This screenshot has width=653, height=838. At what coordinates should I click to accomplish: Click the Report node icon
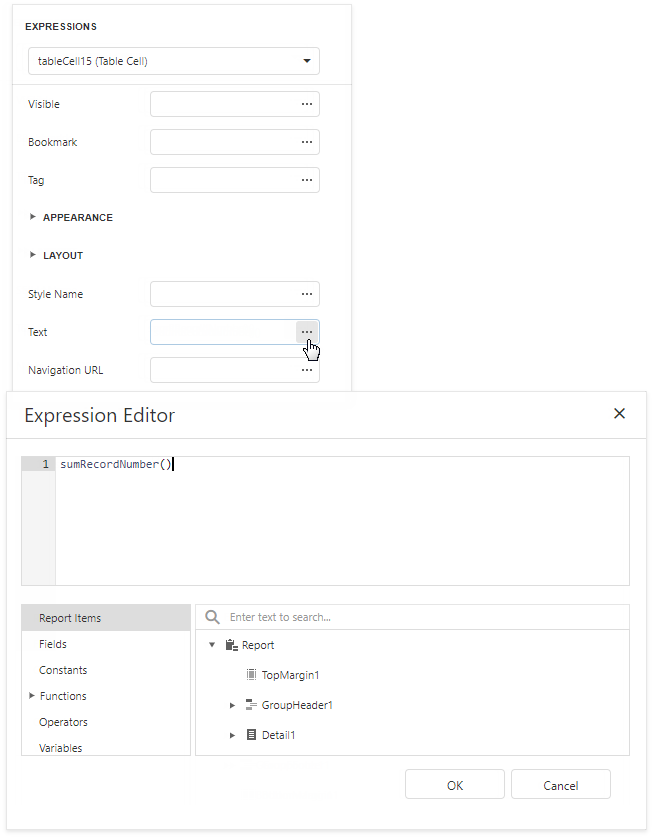click(230, 645)
